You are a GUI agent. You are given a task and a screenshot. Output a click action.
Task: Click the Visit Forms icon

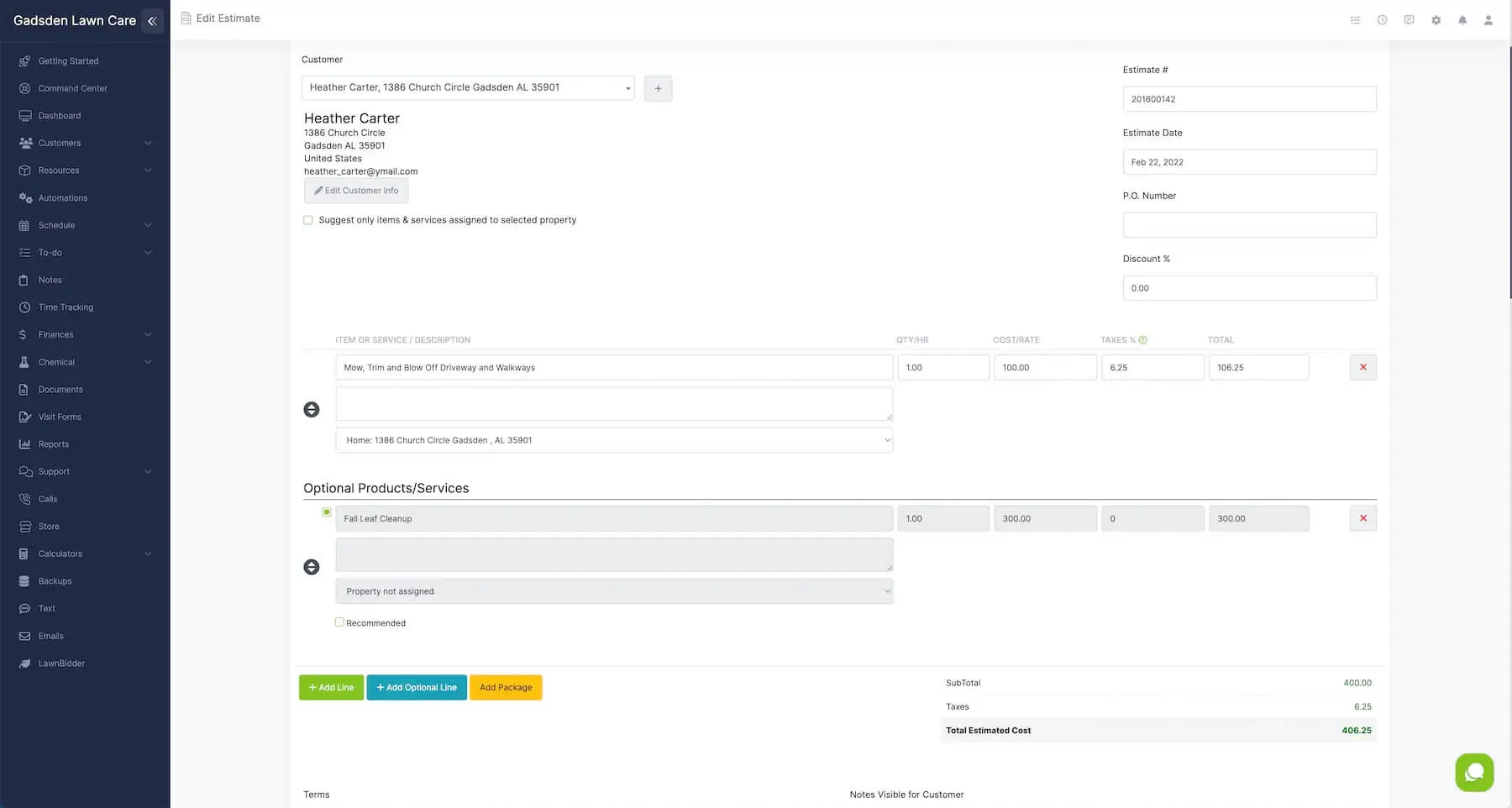[24, 417]
